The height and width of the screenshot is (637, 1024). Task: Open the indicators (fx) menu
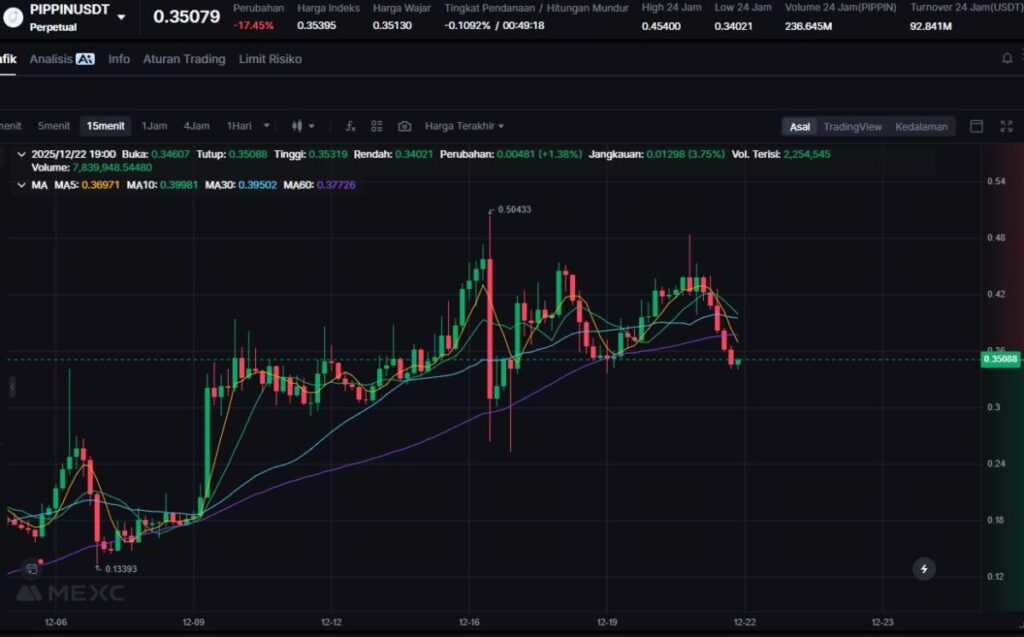[x=350, y=126]
